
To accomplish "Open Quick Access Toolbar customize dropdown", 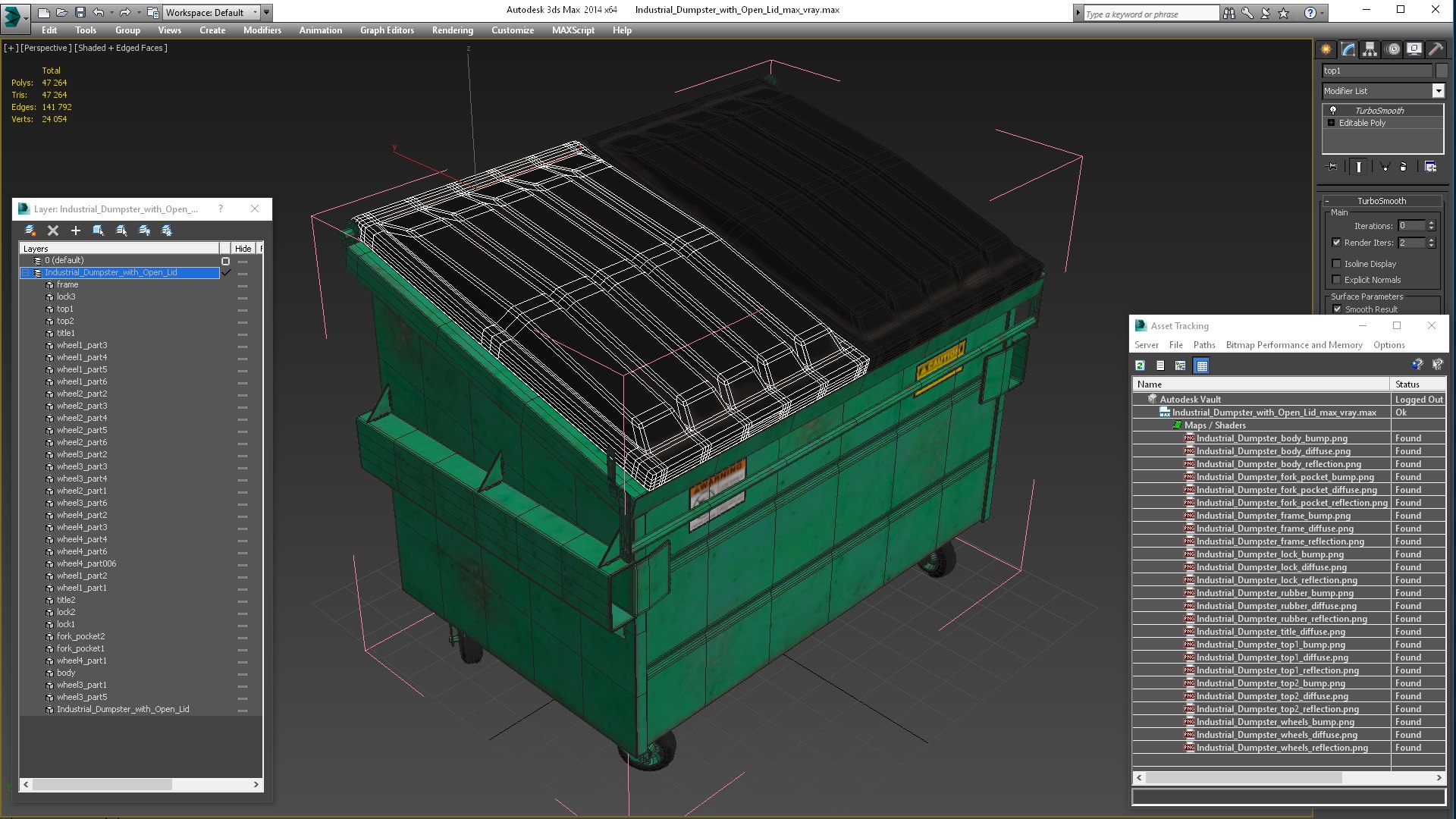I will [267, 13].
